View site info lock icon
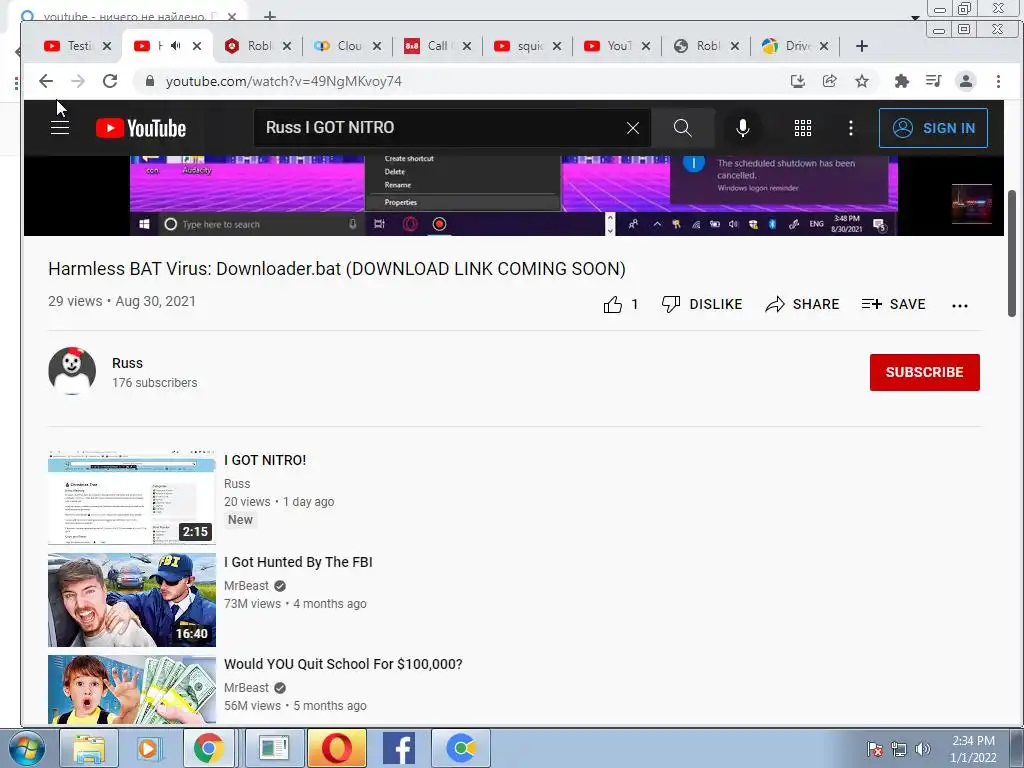 (150, 81)
